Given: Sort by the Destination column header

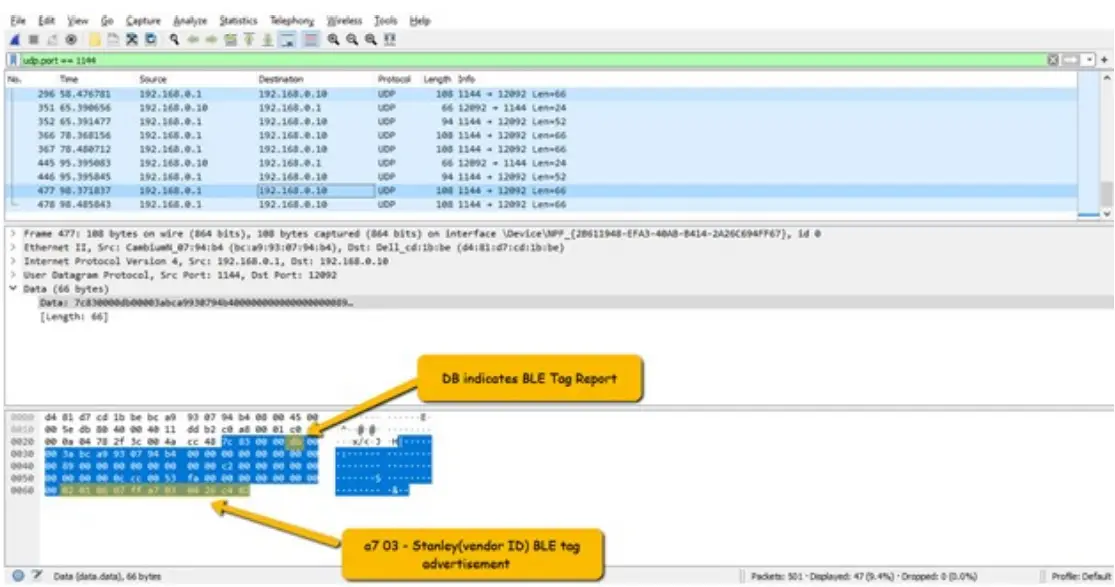Looking at the screenshot, I should (x=281, y=79).
